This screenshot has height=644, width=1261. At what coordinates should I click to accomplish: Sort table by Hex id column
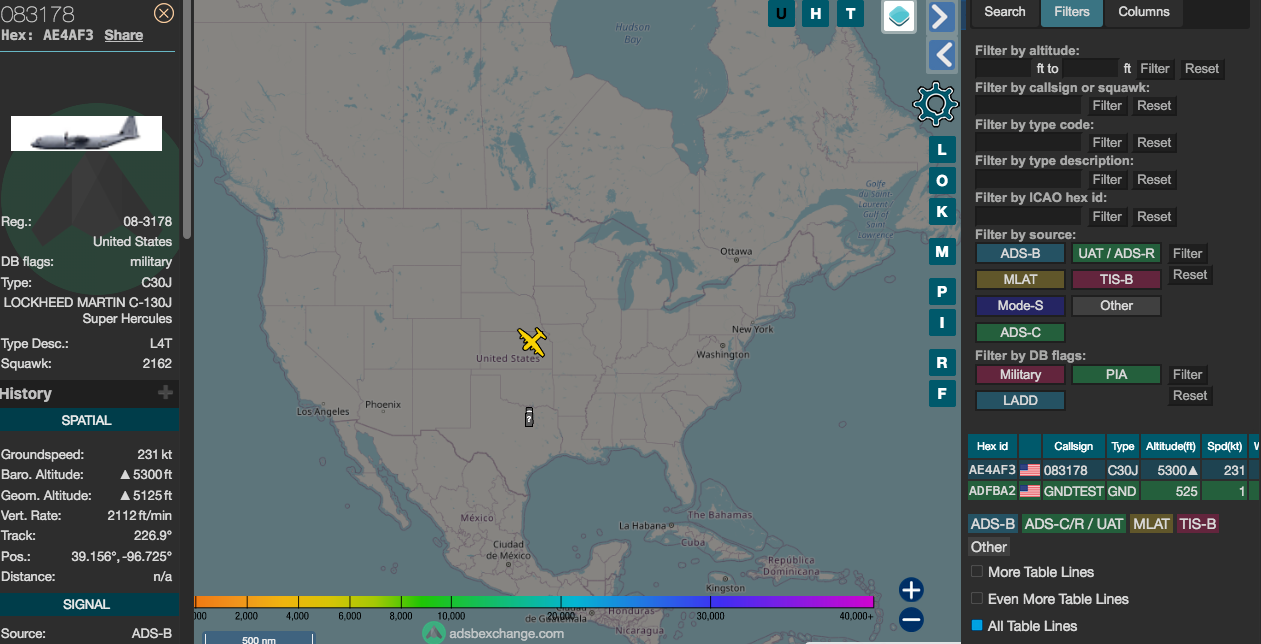(992, 446)
